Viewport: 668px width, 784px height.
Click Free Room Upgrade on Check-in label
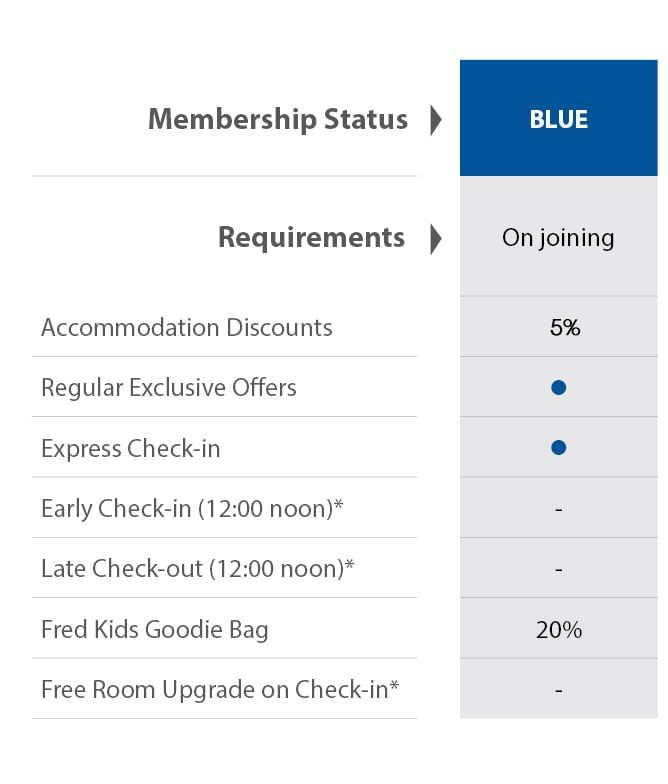click(220, 690)
